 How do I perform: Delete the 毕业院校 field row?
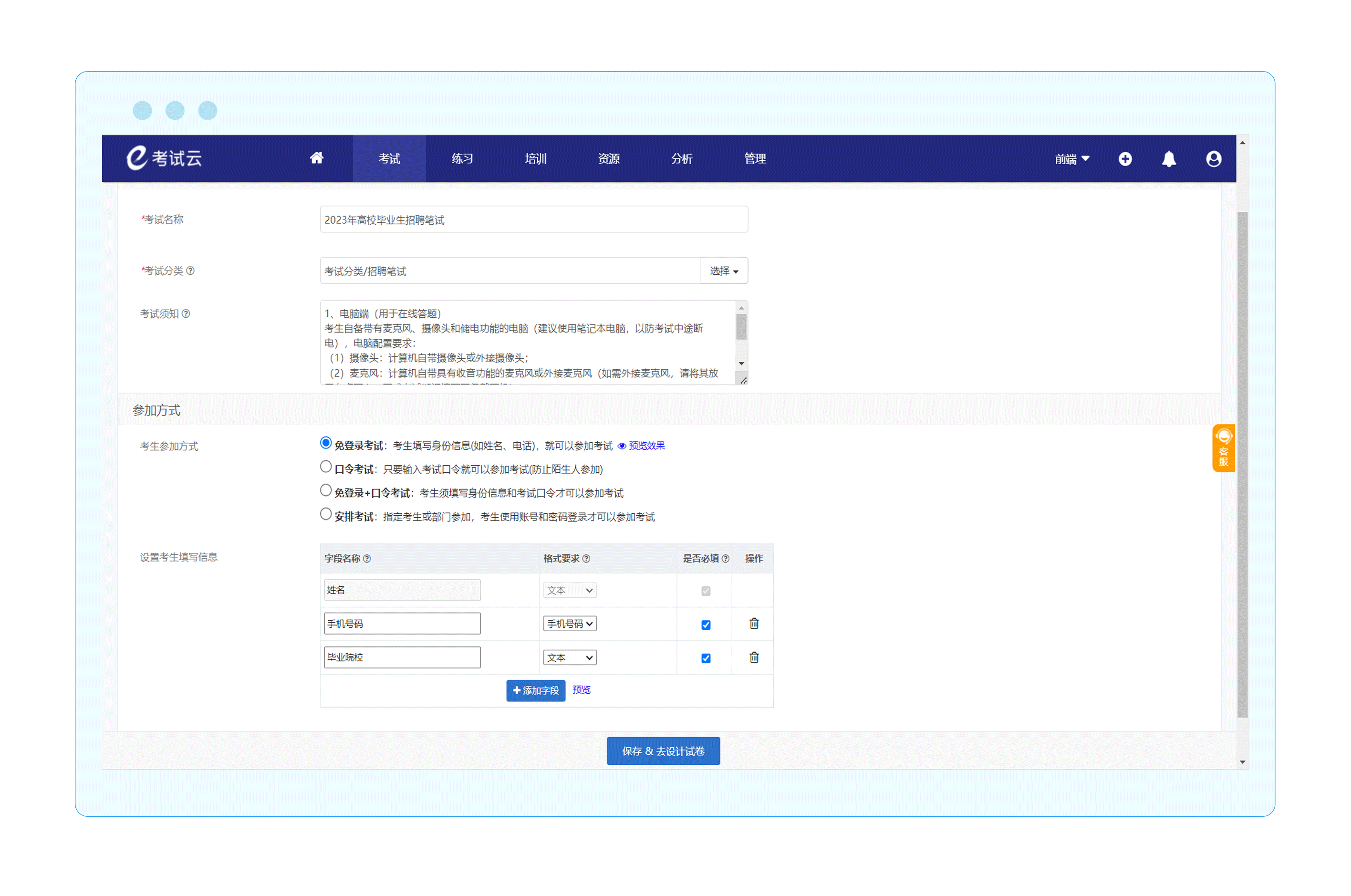click(753, 657)
